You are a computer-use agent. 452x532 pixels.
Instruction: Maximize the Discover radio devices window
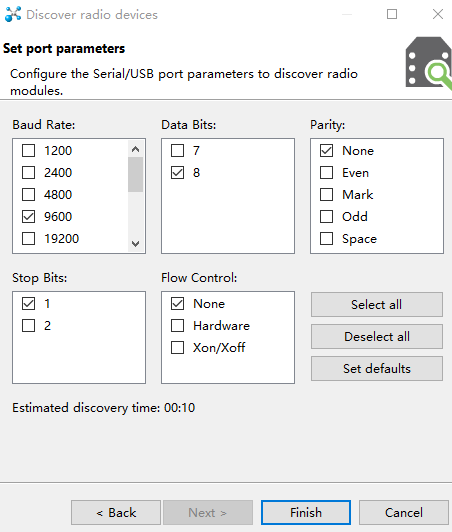(x=392, y=14)
